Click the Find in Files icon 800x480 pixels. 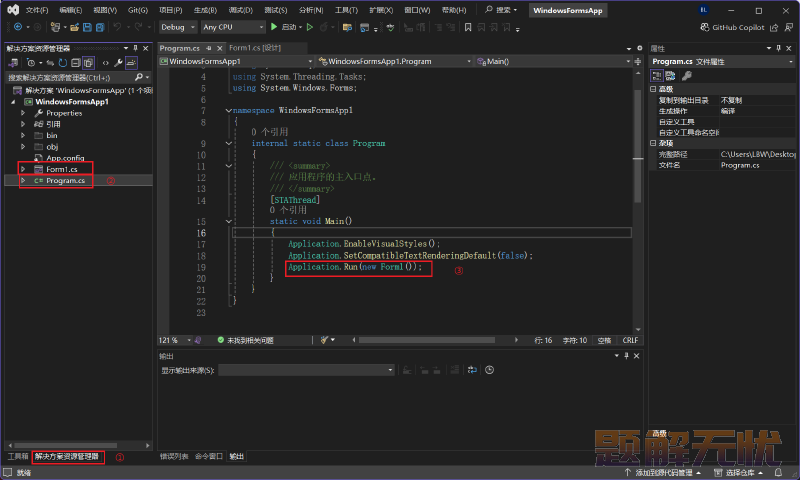347,27
